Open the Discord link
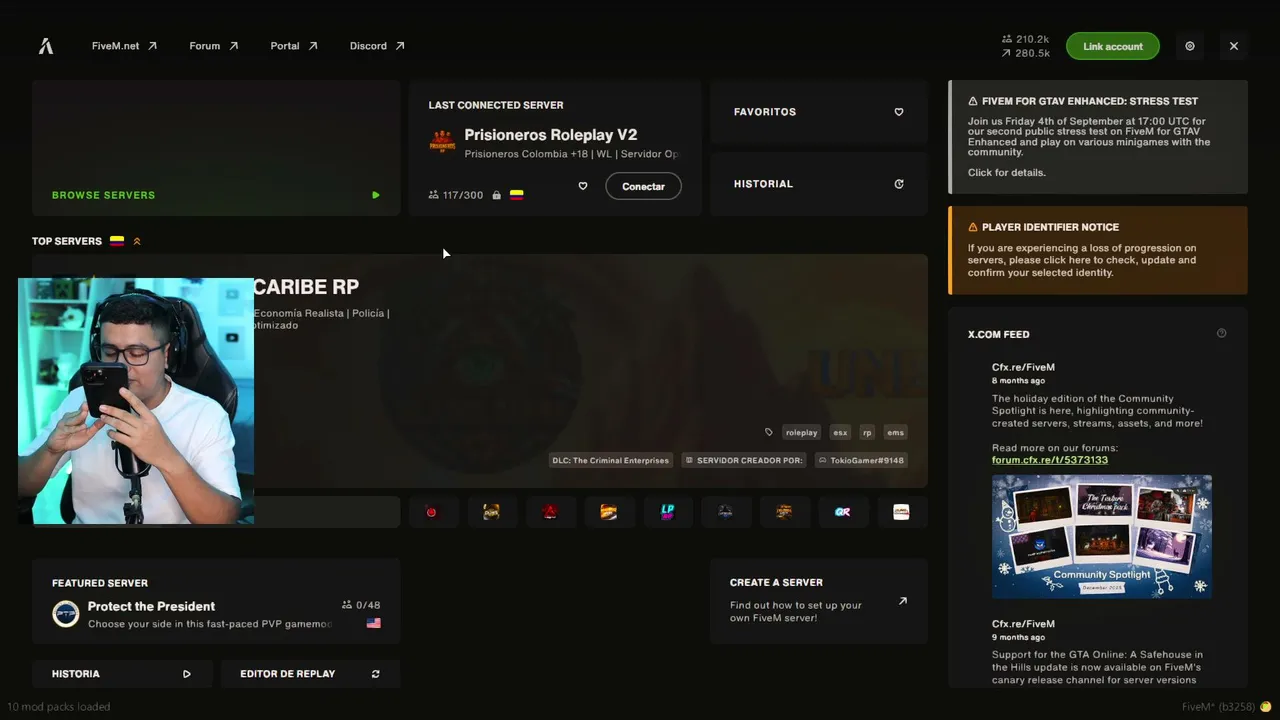Viewport: 1280px width, 720px height. point(377,46)
